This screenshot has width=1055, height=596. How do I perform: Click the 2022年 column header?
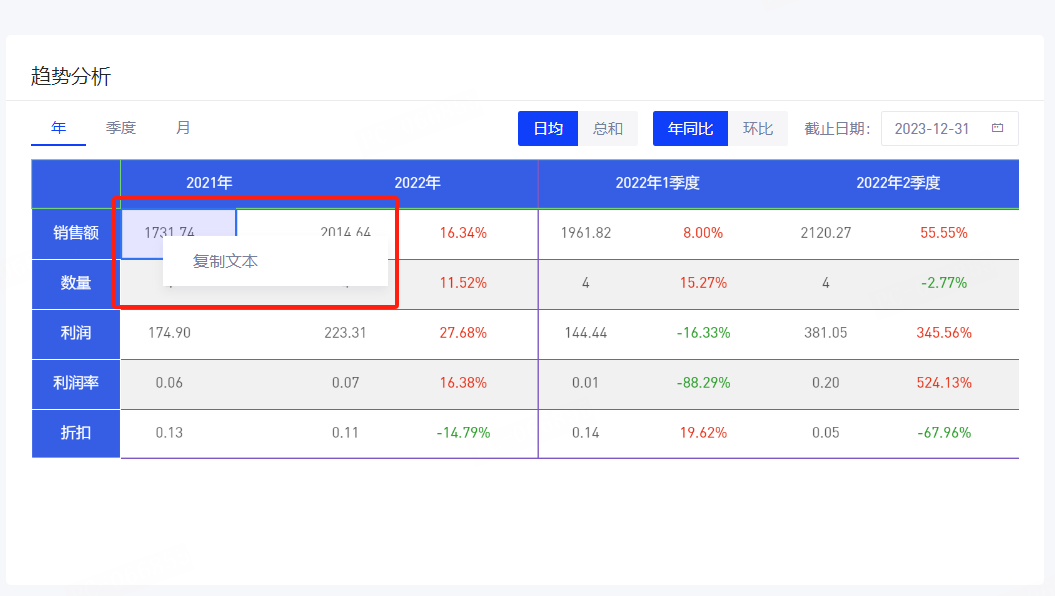[417, 183]
